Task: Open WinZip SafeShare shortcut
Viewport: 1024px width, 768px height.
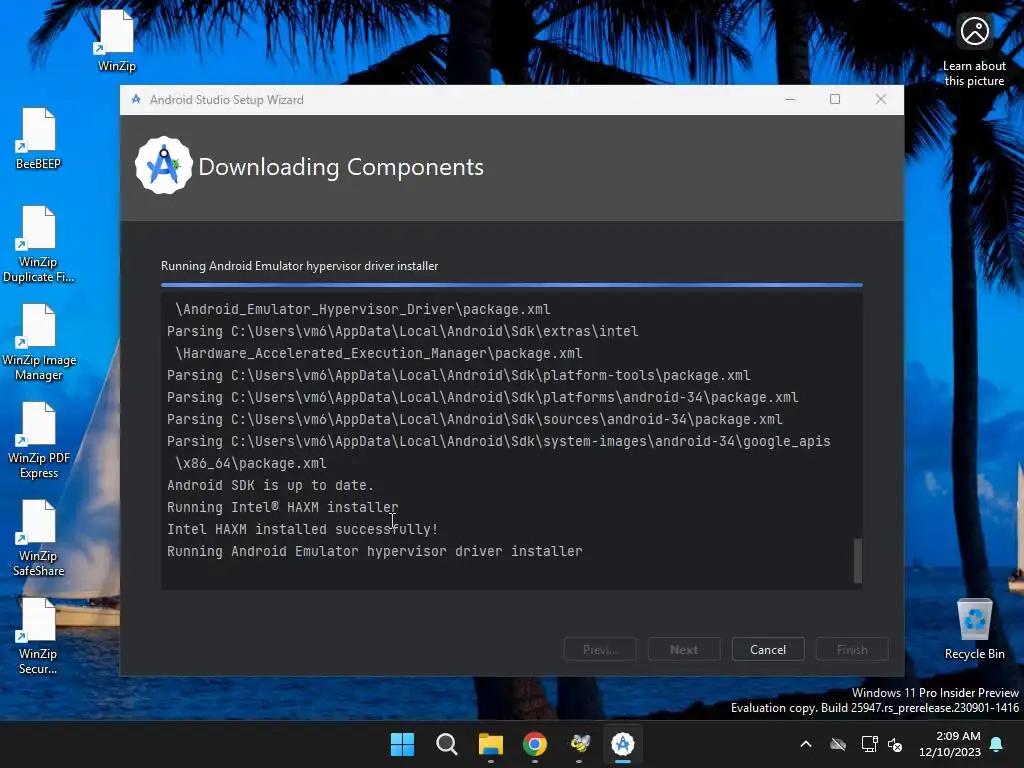Action: pos(38,537)
